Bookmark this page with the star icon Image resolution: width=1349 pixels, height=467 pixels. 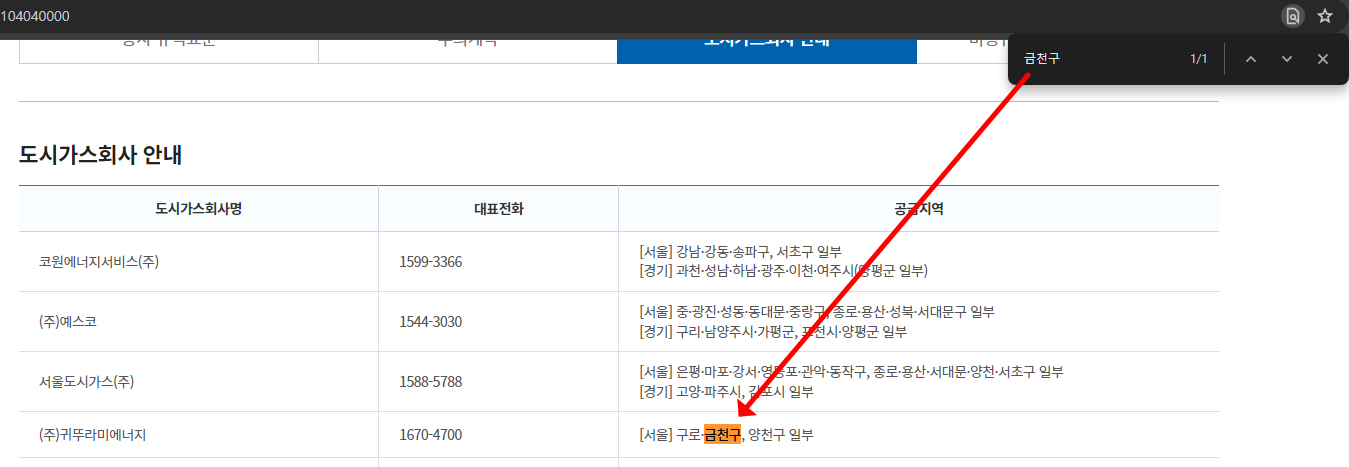coord(1325,16)
